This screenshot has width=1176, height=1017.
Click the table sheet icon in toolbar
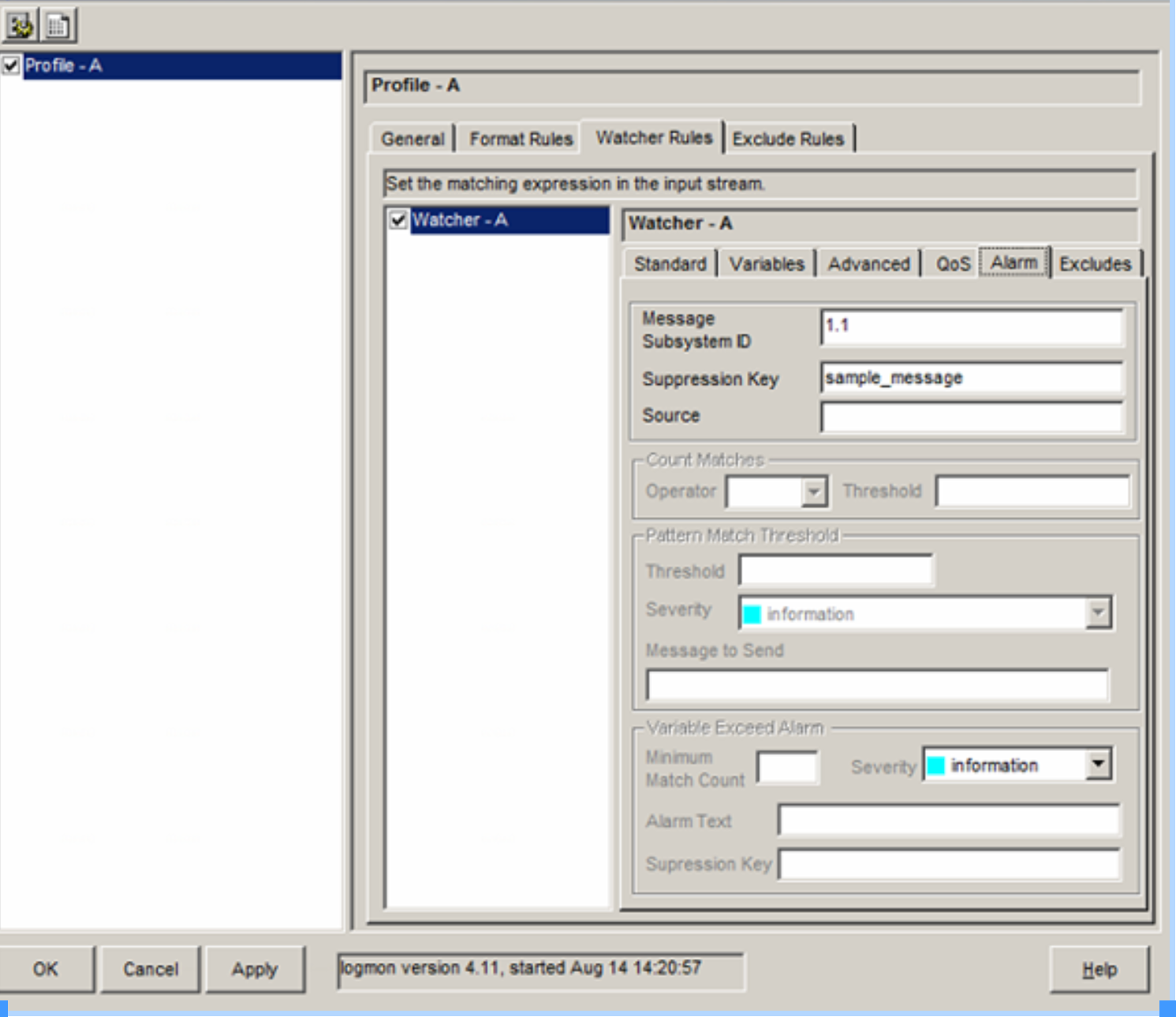(x=58, y=25)
